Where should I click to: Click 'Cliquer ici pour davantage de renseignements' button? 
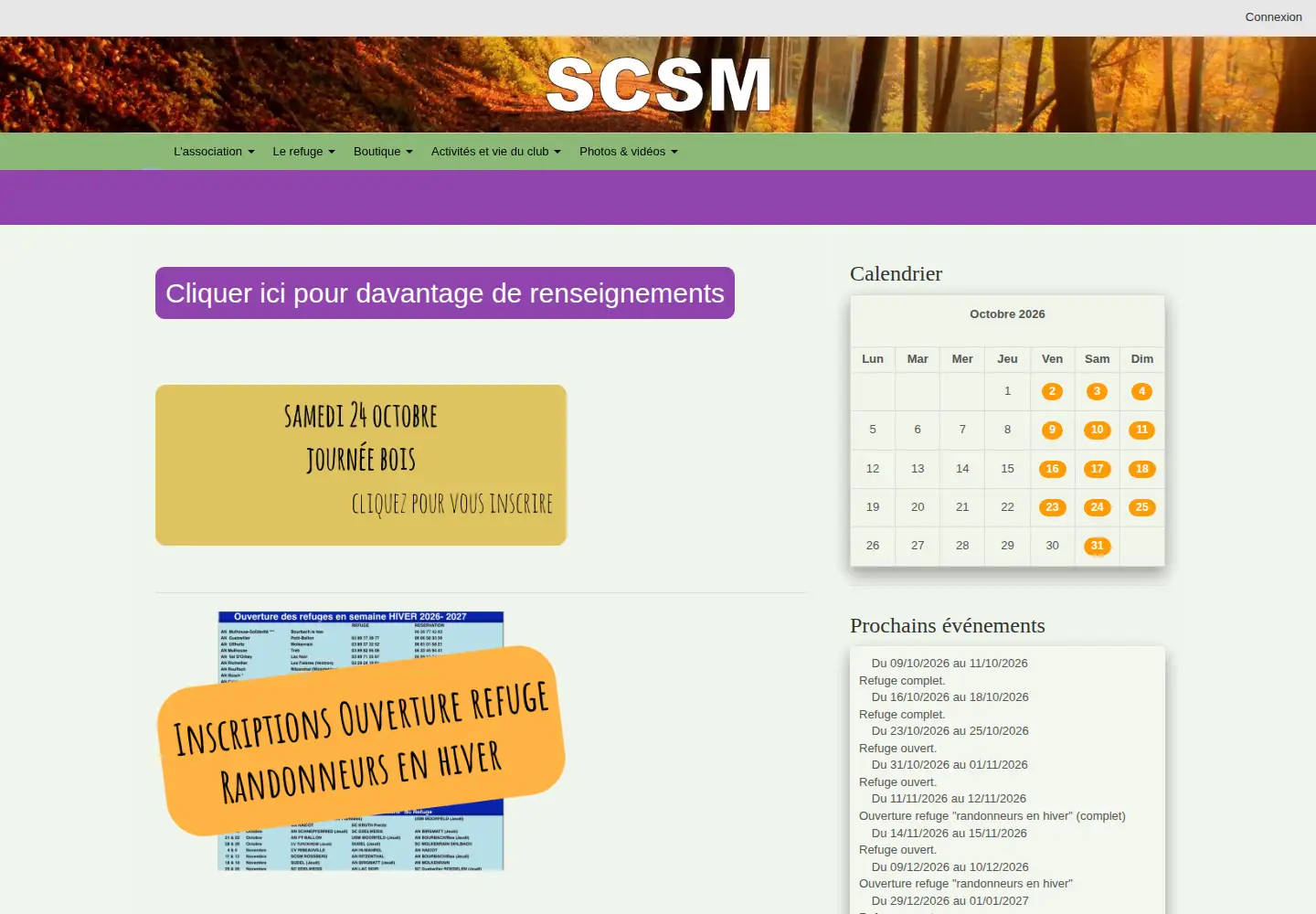pos(445,293)
